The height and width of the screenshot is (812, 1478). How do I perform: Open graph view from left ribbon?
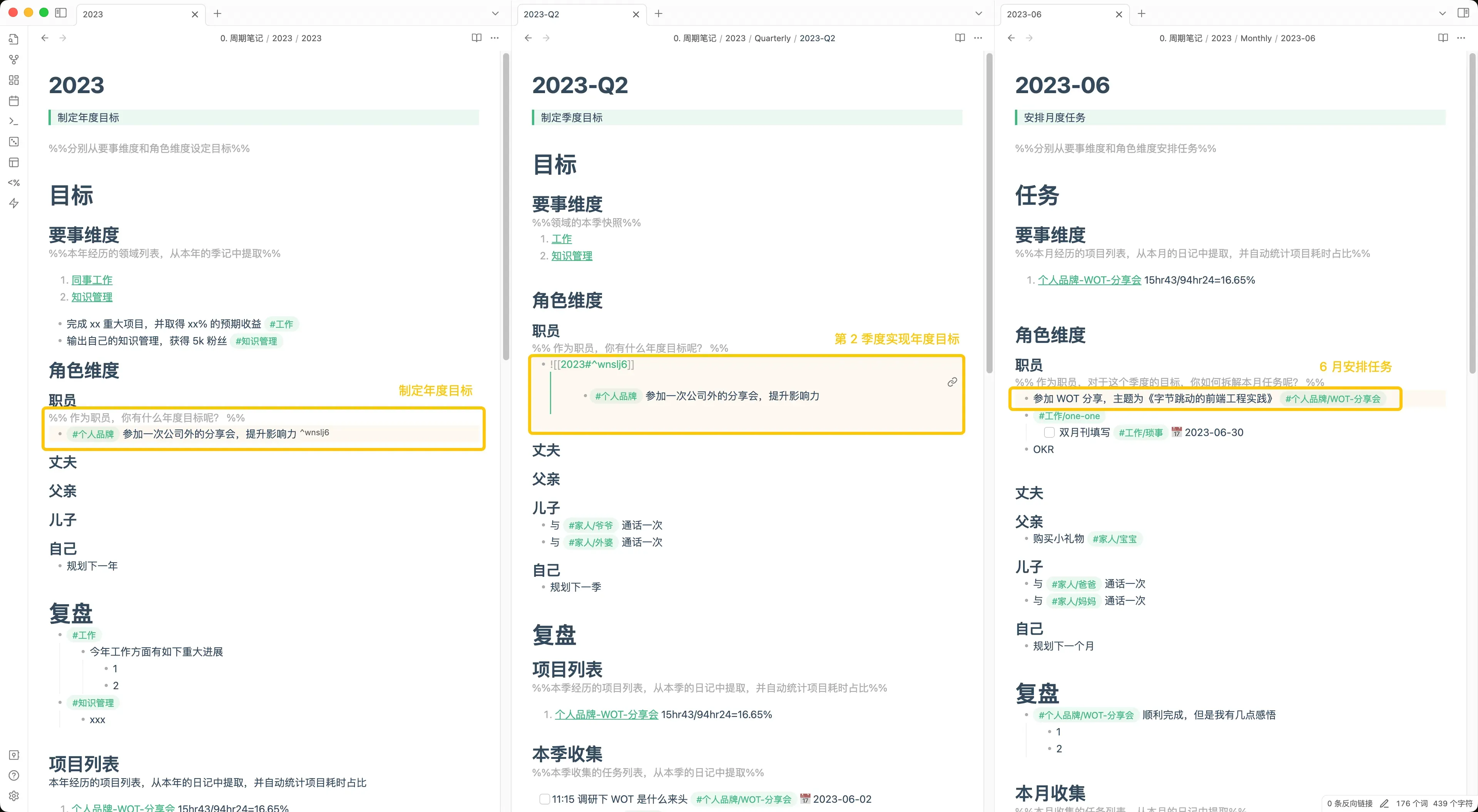(x=14, y=60)
